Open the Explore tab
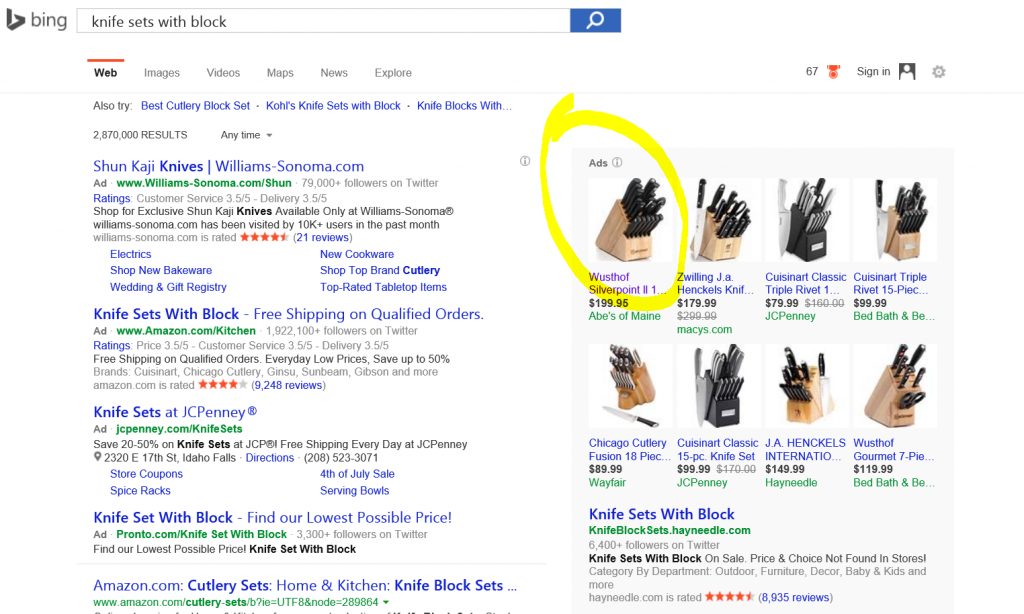 pos(393,73)
